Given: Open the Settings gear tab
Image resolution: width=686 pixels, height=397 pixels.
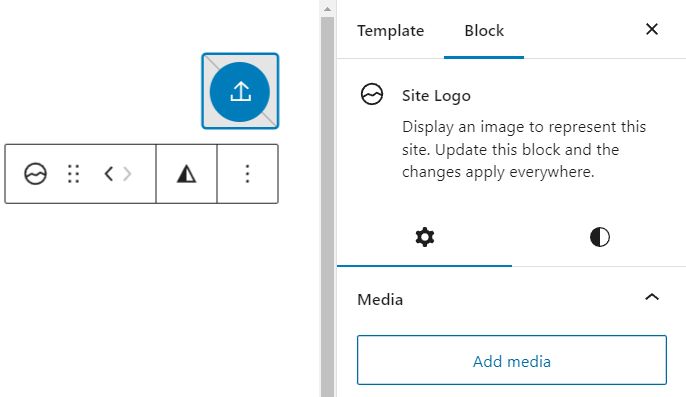Looking at the screenshot, I should [x=424, y=237].
